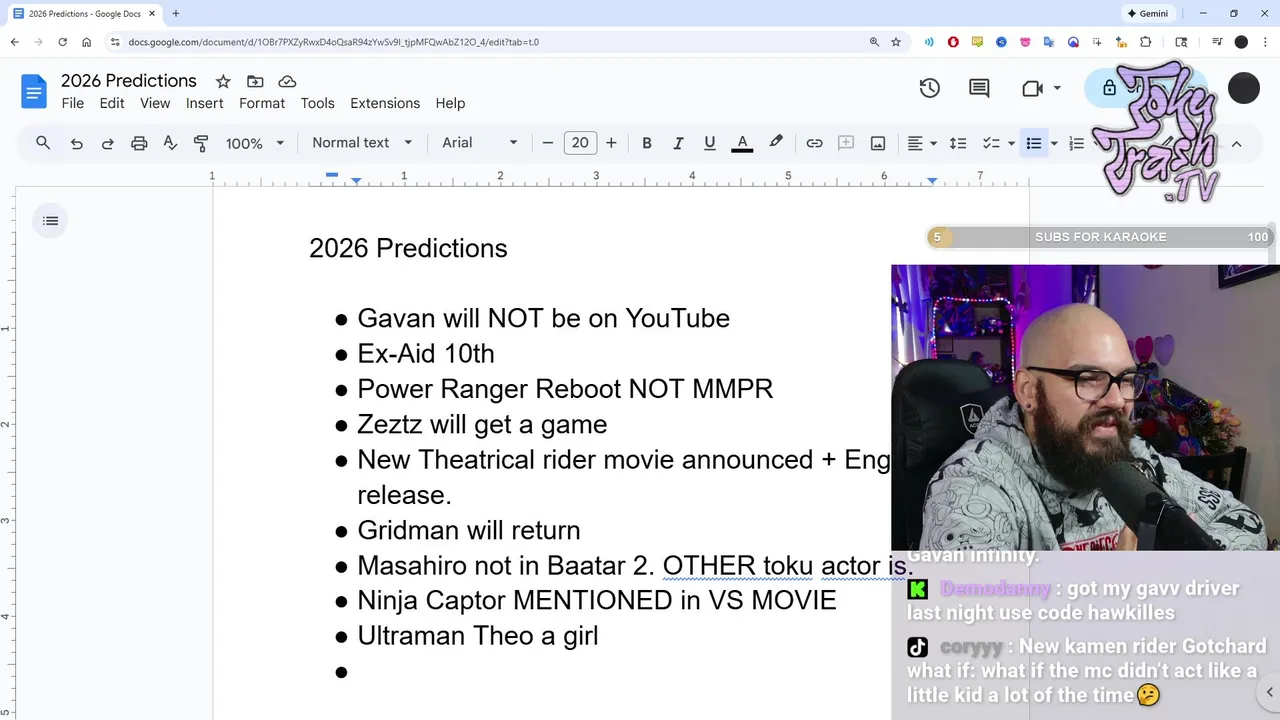Open the File menu

[72, 103]
